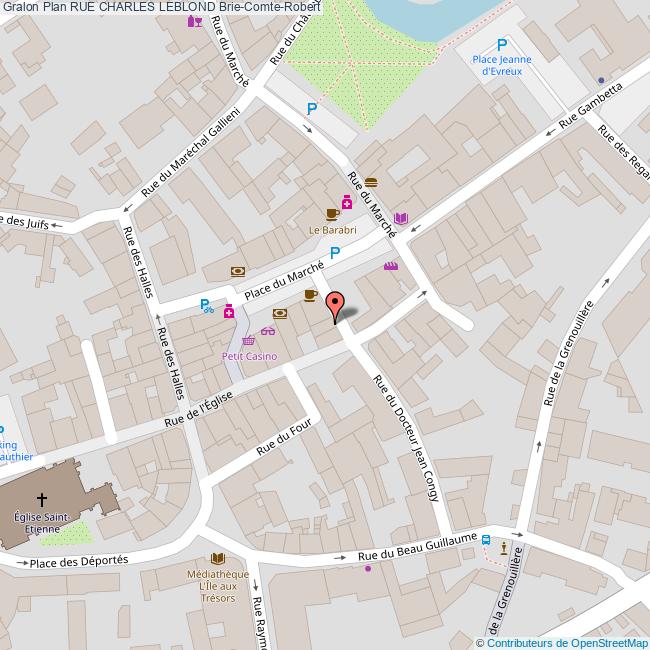Select the purple open-book bookshop icon
650x650 pixels.
(401, 218)
